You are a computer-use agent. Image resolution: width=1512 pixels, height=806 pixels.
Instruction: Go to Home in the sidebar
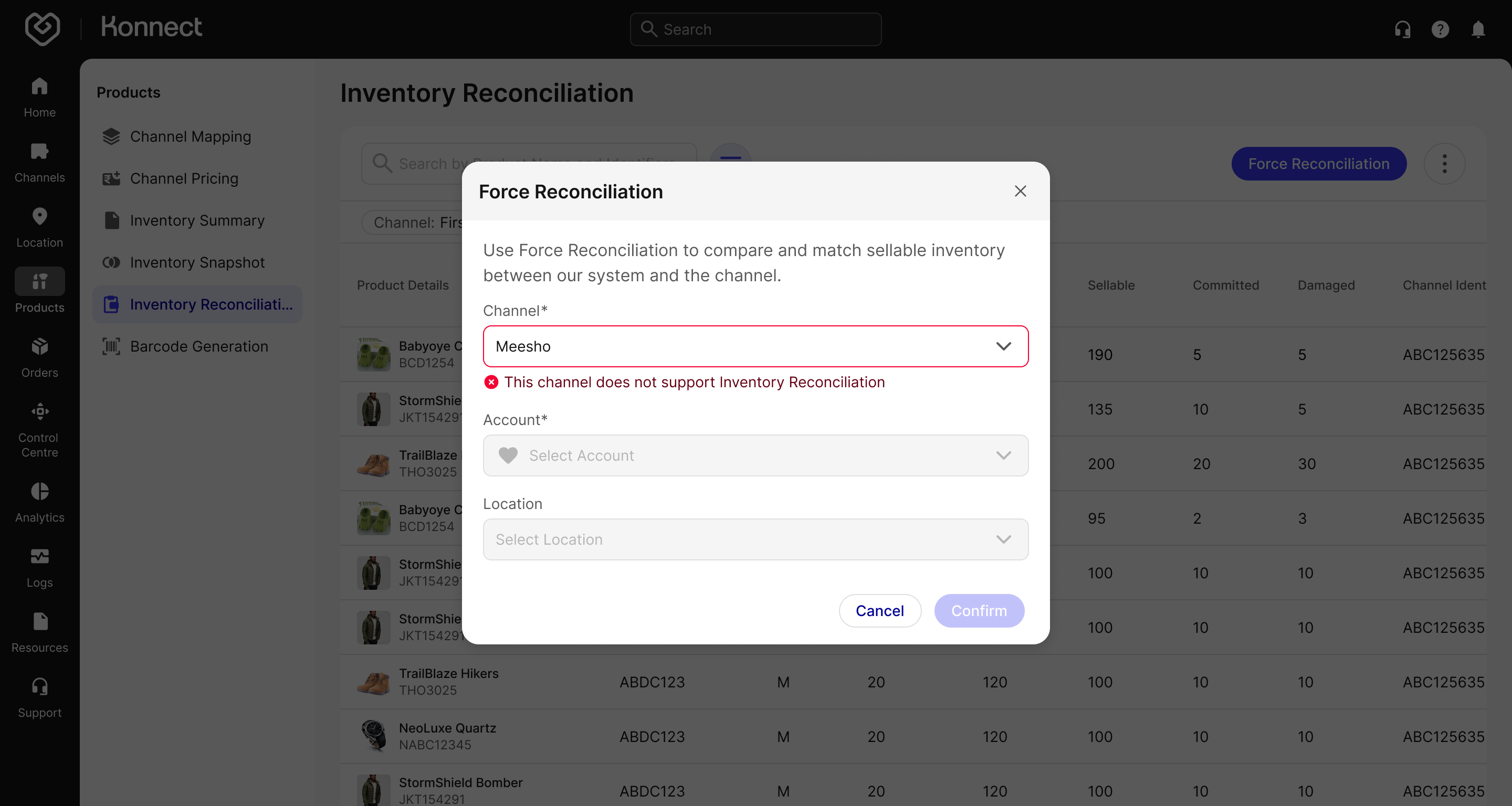click(x=39, y=98)
